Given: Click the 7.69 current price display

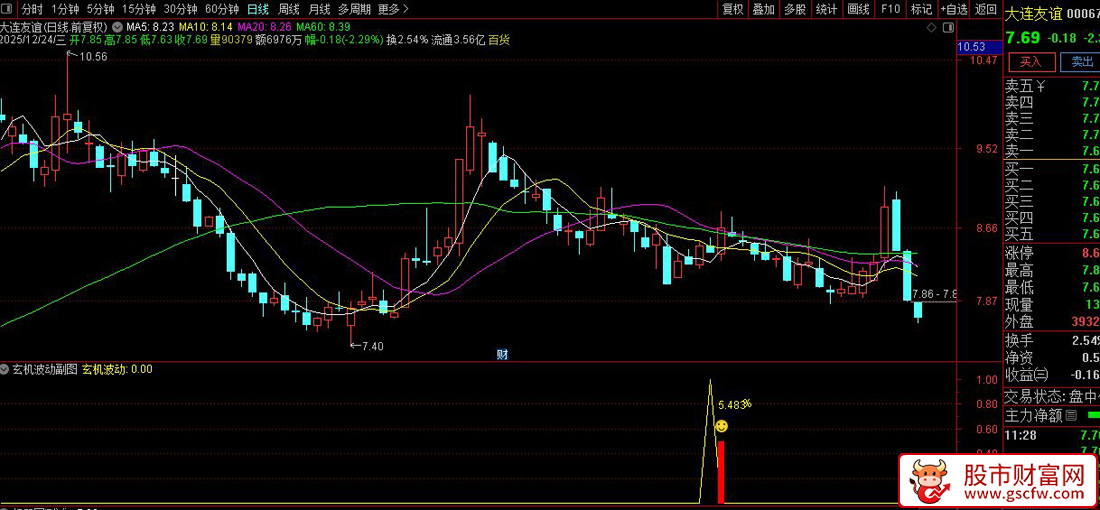Looking at the screenshot, I should click(x=1021, y=37).
